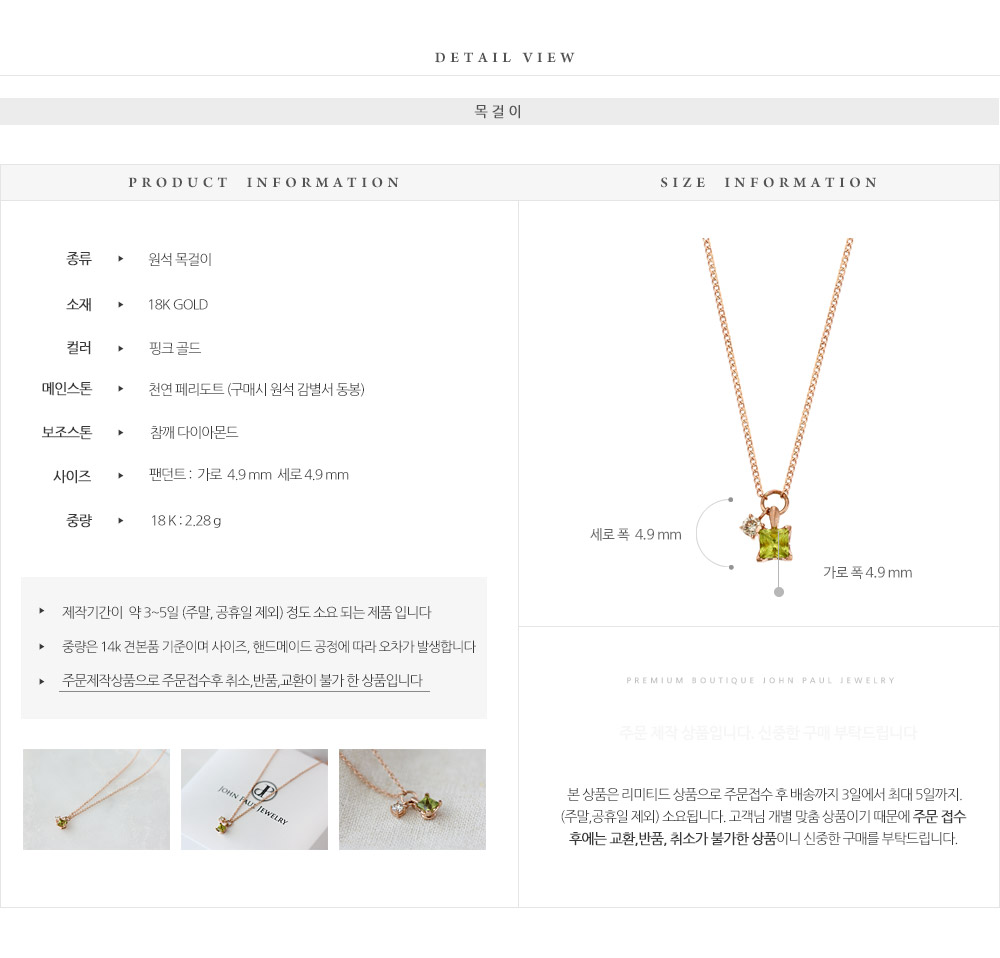The width and height of the screenshot is (1000, 958).
Task: Click the first necklace thumbnail photo
Action: (96, 799)
